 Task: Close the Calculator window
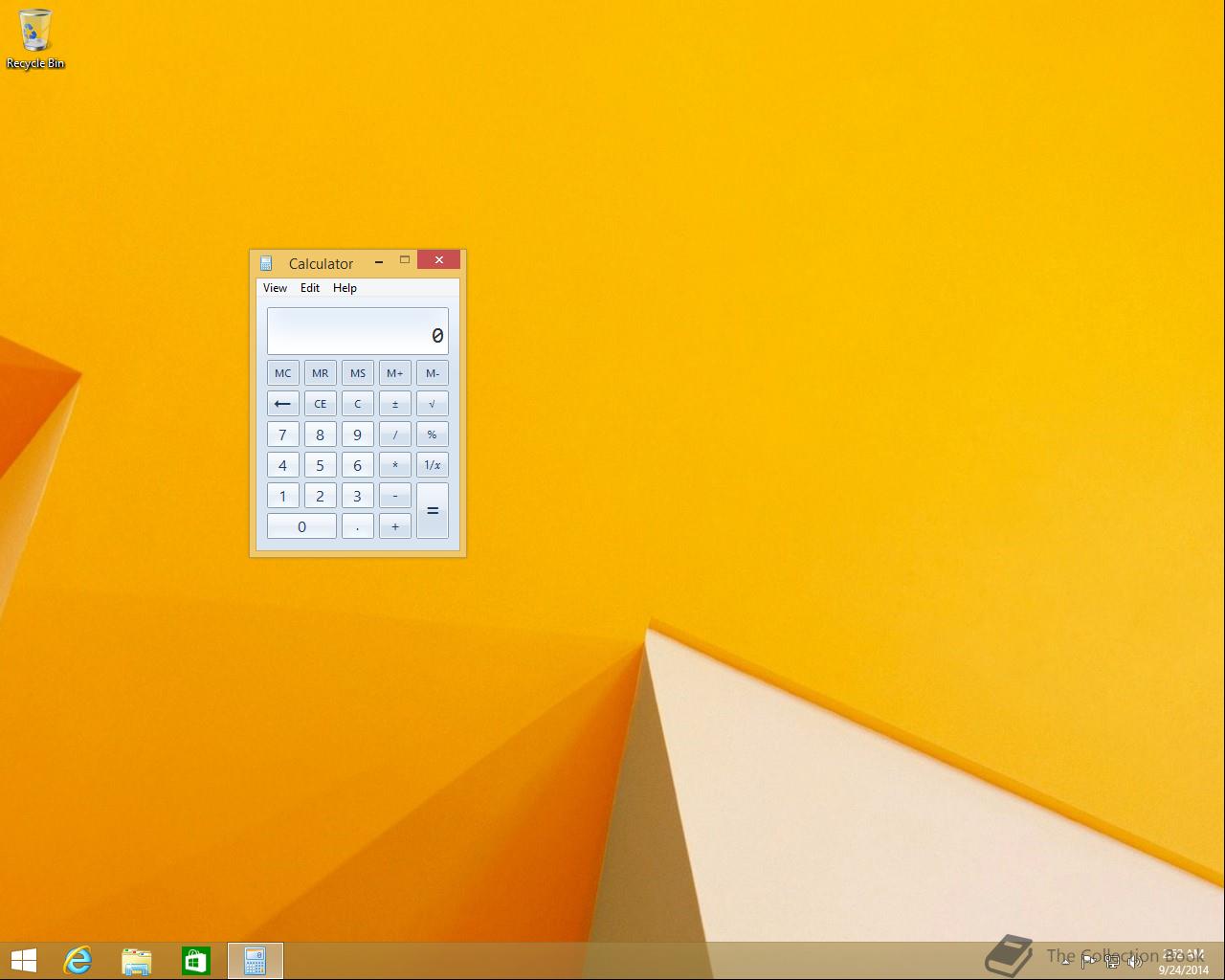[439, 260]
